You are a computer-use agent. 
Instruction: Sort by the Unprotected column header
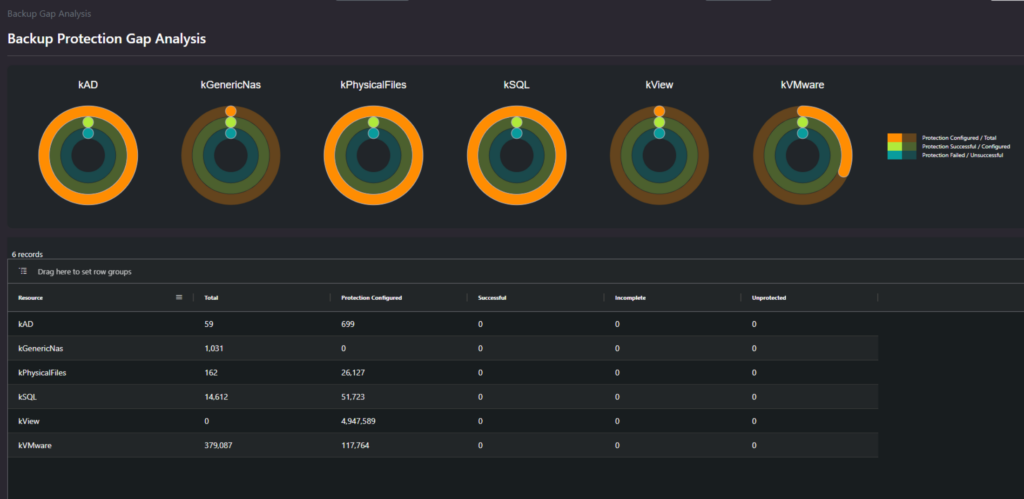coord(769,298)
